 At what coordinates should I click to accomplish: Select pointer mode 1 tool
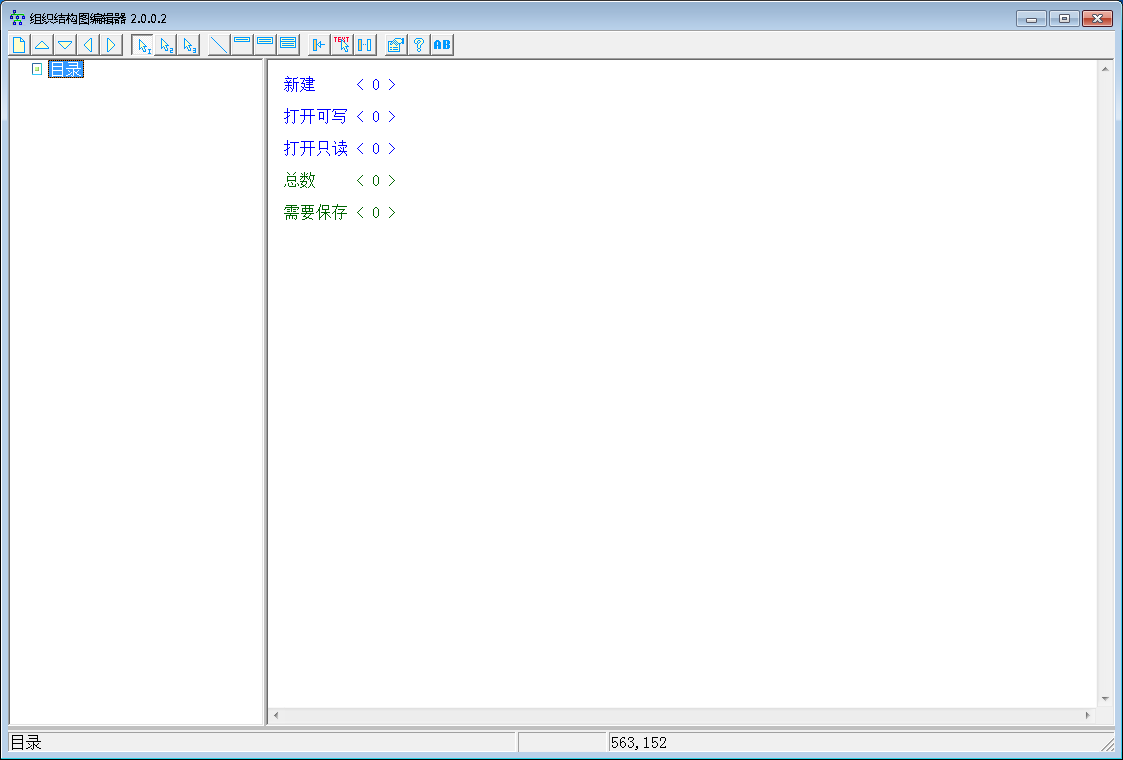point(143,45)
